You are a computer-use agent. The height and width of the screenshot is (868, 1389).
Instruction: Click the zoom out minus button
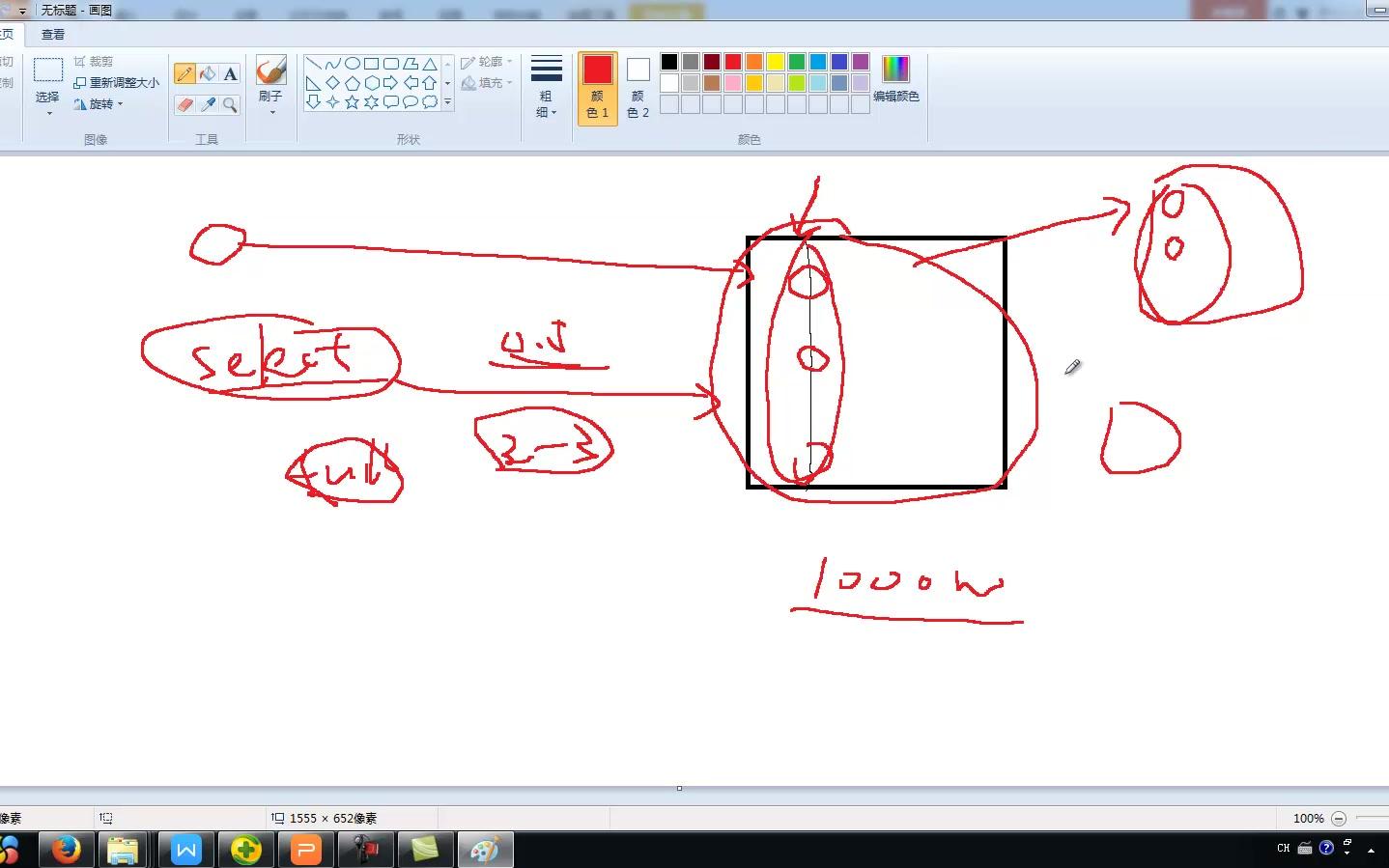(x=1339, y=818)
